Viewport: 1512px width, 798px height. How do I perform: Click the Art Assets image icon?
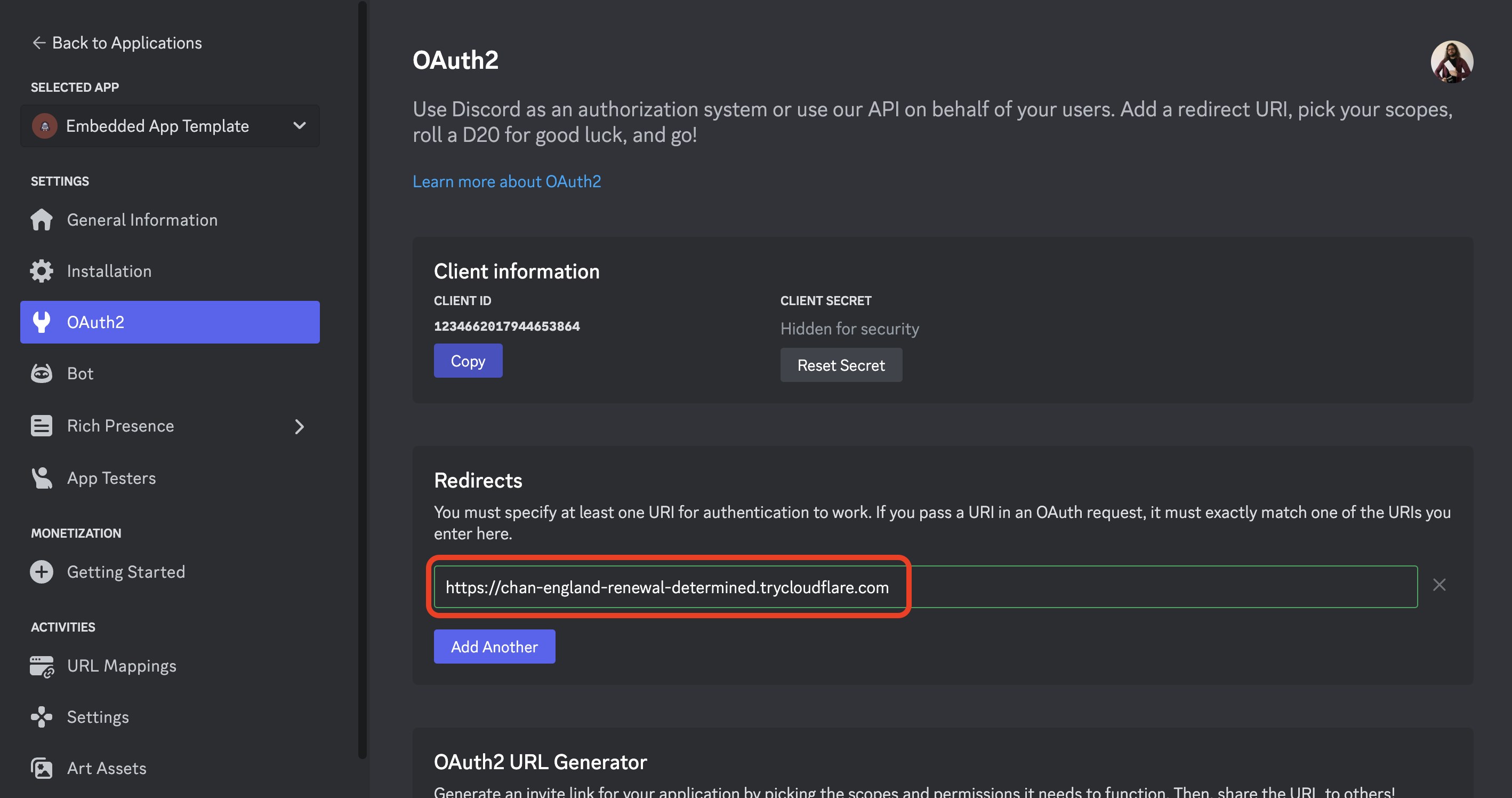(42, 768)
